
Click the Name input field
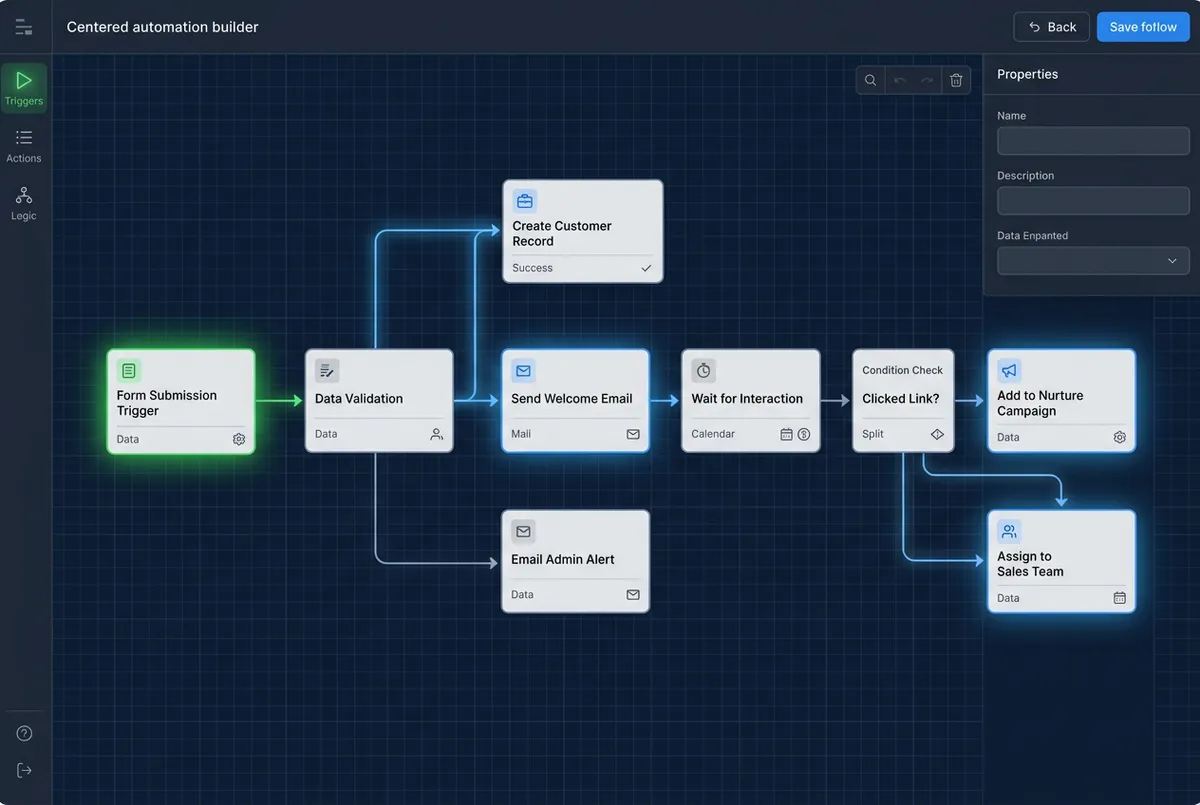(1093, 141)
